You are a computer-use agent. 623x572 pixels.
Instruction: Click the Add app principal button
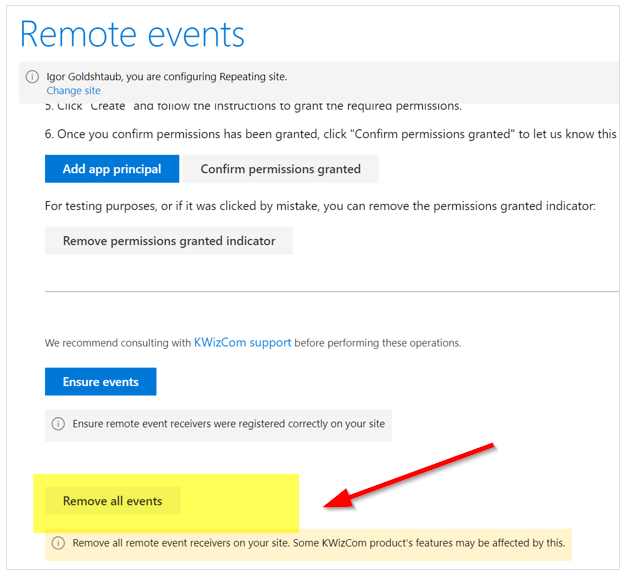tap(112, 169)
